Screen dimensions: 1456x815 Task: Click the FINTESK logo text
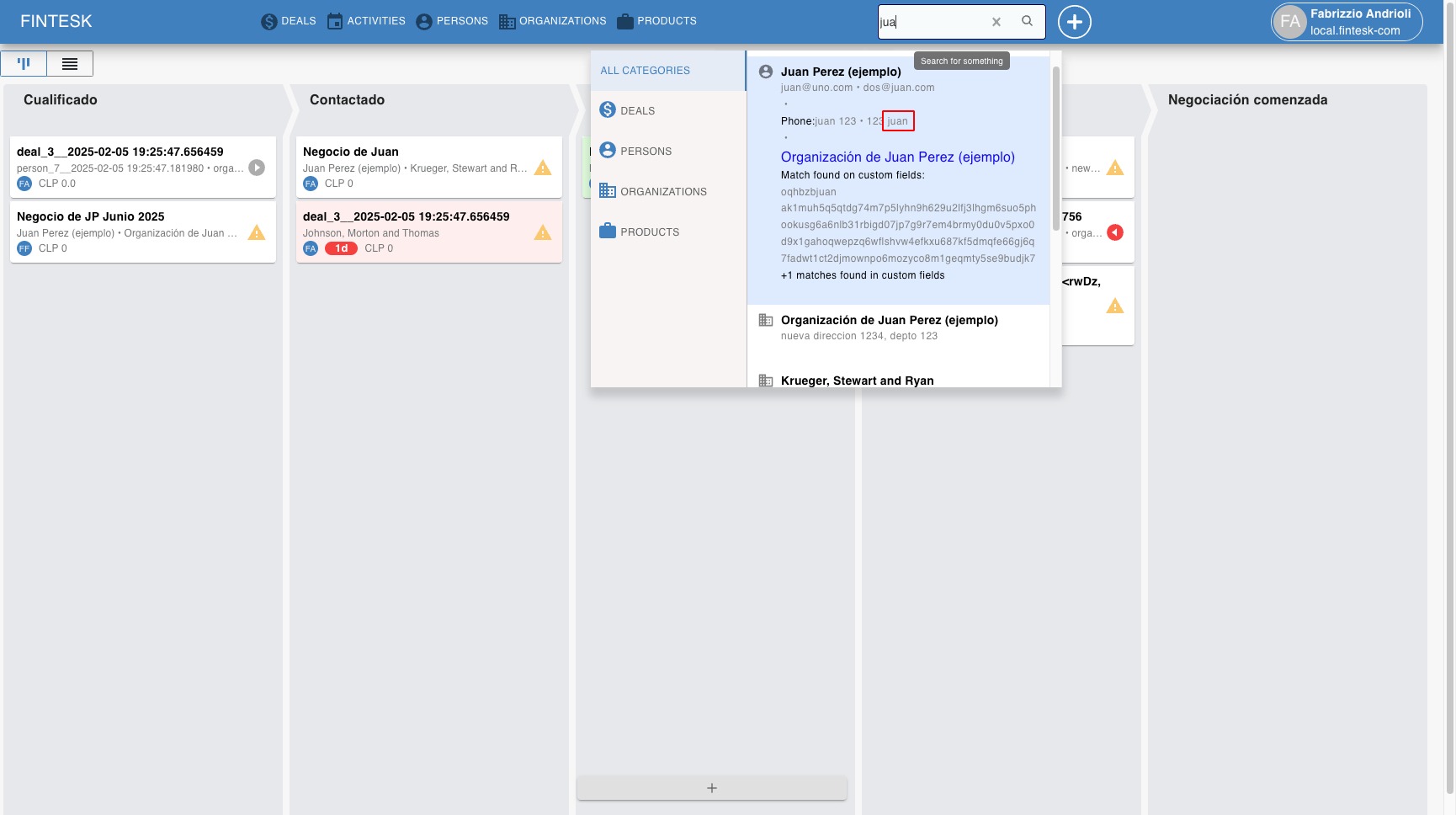click(56, 21)
